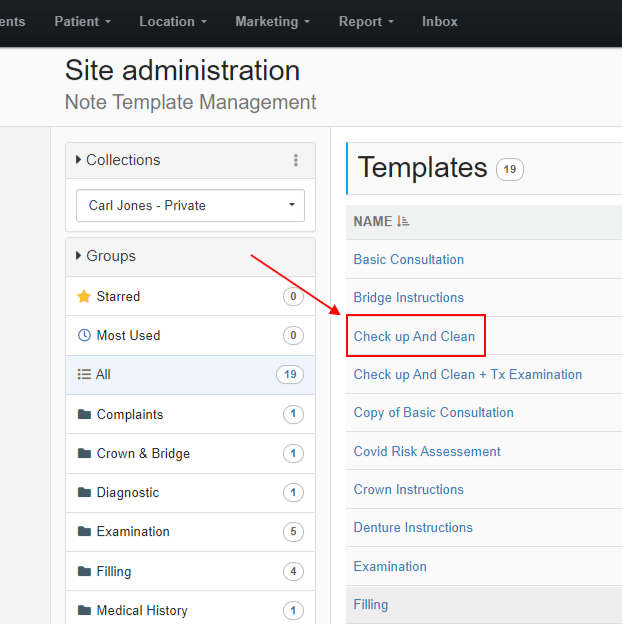The width and height of the screenshot is (622, 624).
Task: Open the Patient menu
Action: 82,21
